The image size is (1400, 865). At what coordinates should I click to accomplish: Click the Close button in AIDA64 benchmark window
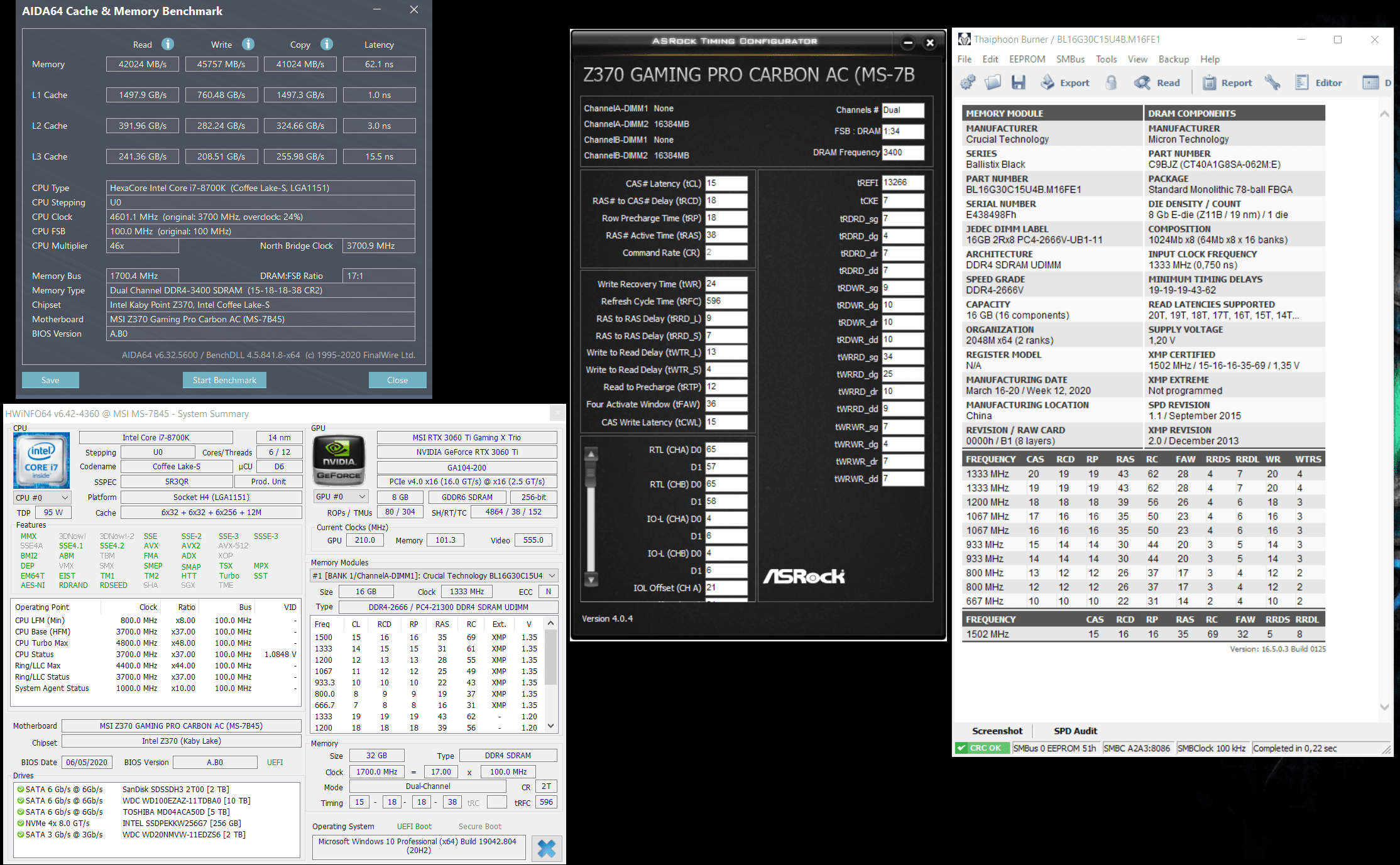[397, 380]
